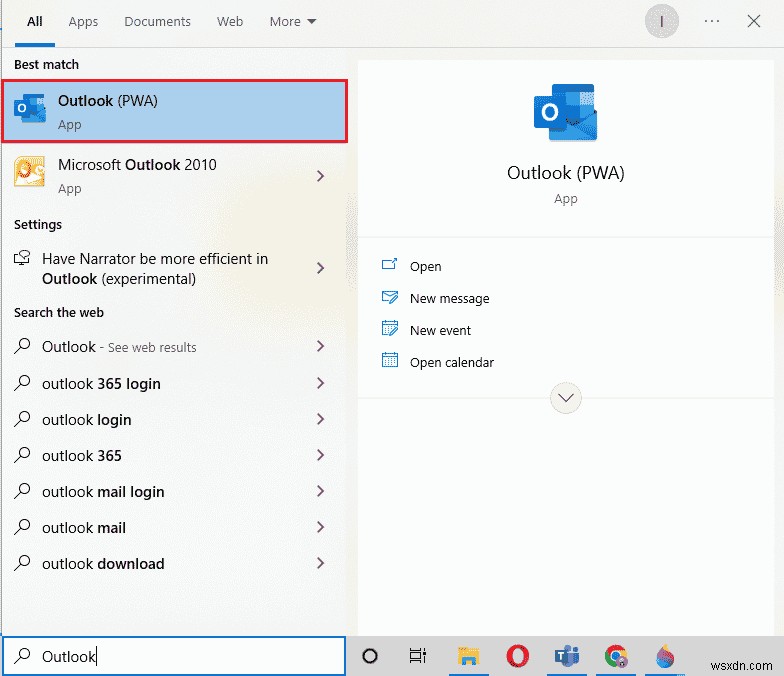Expand arrow for 'outlook 365' suggestion
The width and height of the screenshot is (784, 676).
(320, 456)
